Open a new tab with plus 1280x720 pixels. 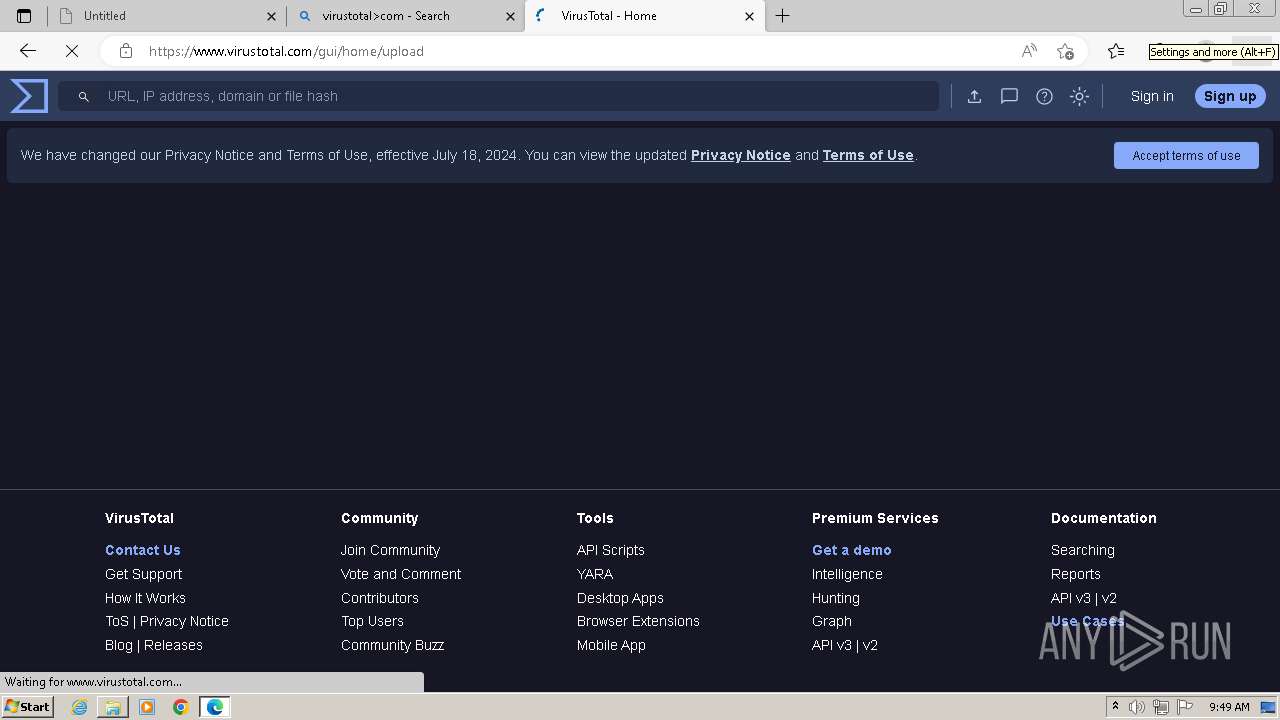click(783, 16)
